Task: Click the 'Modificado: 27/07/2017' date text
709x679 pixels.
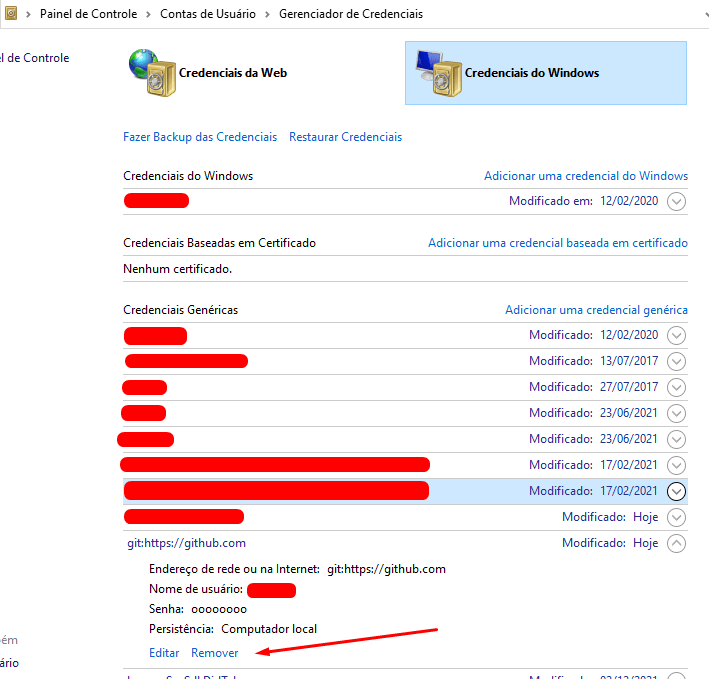Action: [x=594, y=387]
